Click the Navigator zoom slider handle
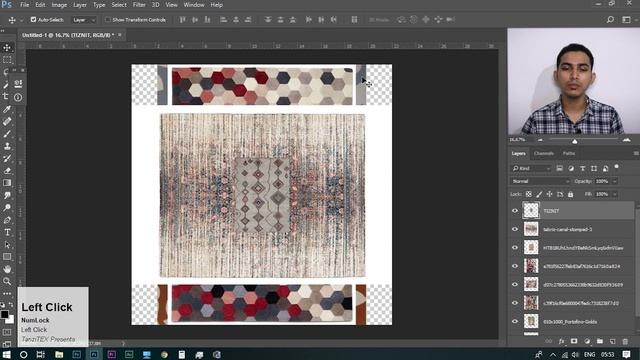The height and width of the screenshot is (360, 640). pyautogui.click(x=575, y=141)
